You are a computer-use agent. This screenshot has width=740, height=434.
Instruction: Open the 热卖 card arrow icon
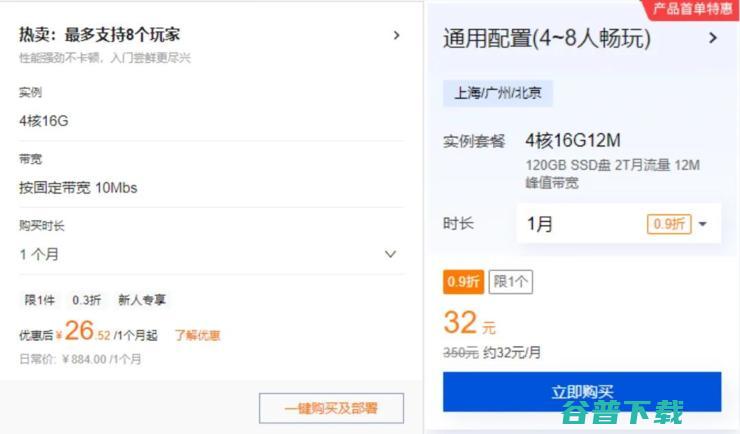396,35
